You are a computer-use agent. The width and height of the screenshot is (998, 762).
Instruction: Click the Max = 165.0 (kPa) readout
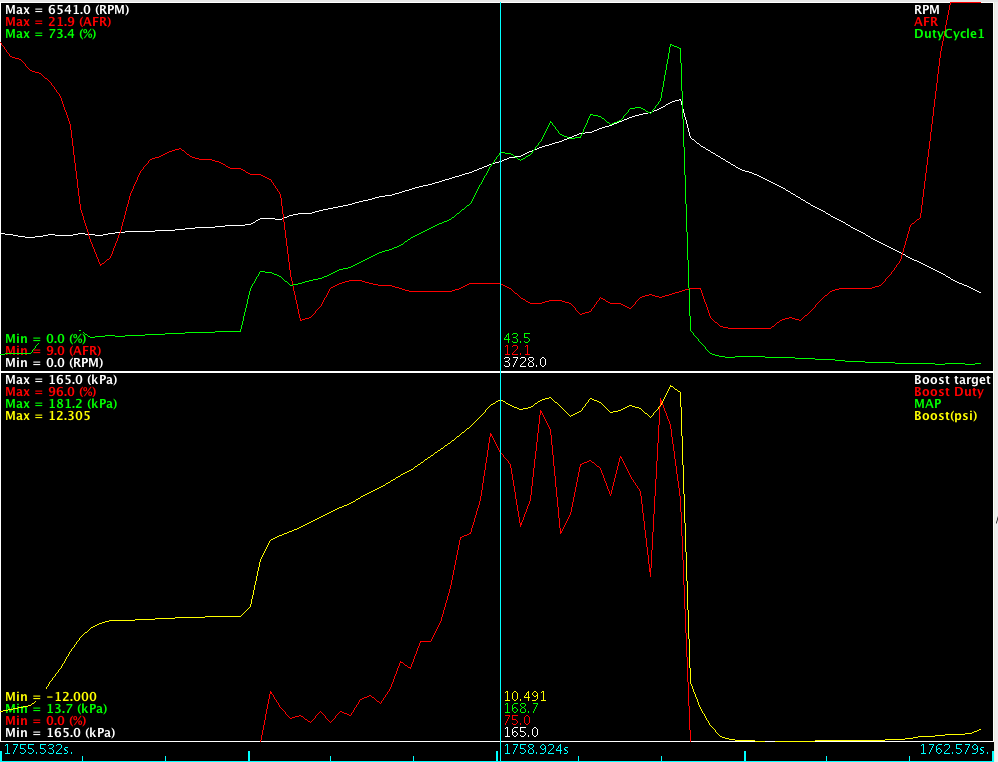point(61,380)
